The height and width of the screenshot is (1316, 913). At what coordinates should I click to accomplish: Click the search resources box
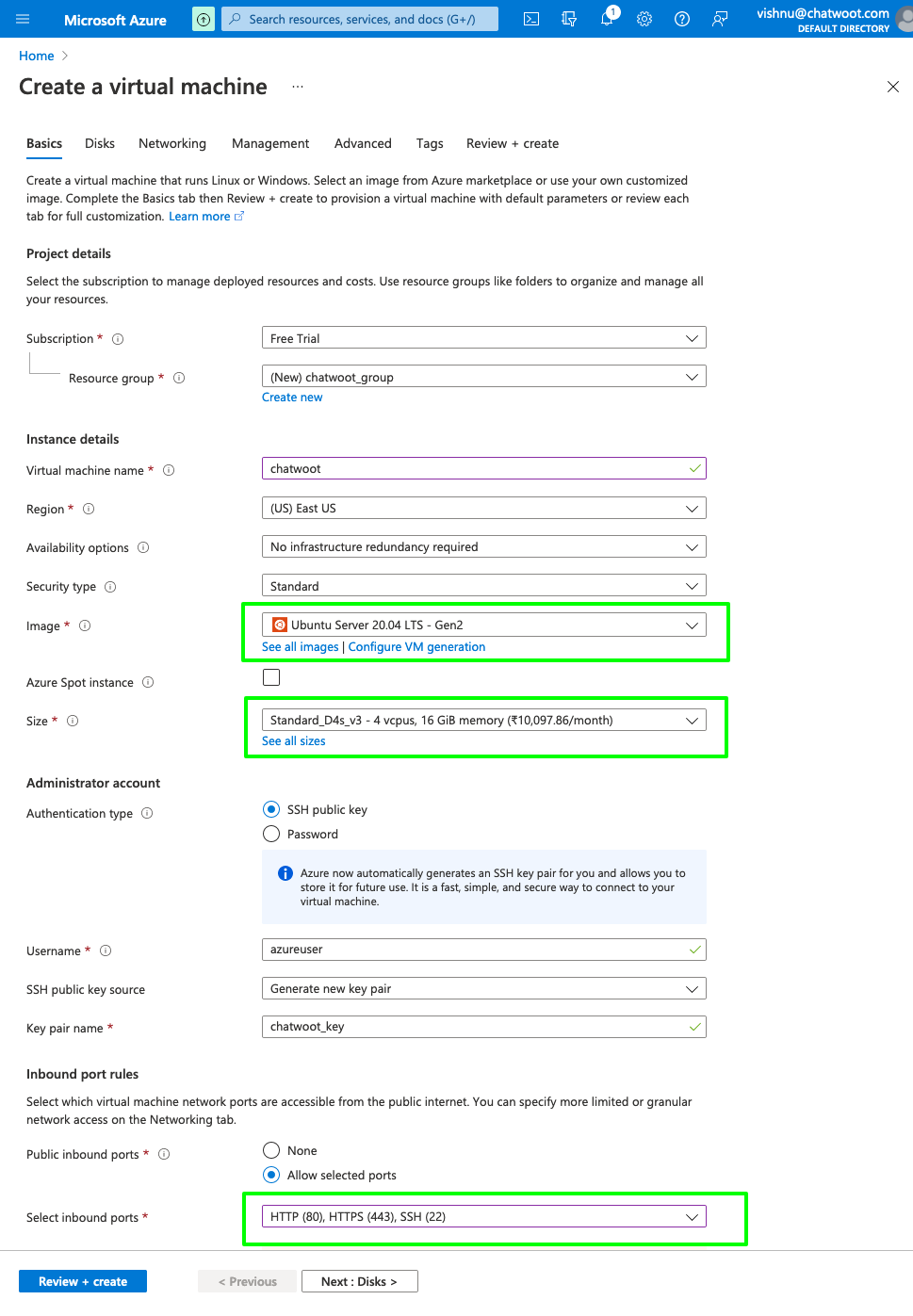(x=360, y=19)
